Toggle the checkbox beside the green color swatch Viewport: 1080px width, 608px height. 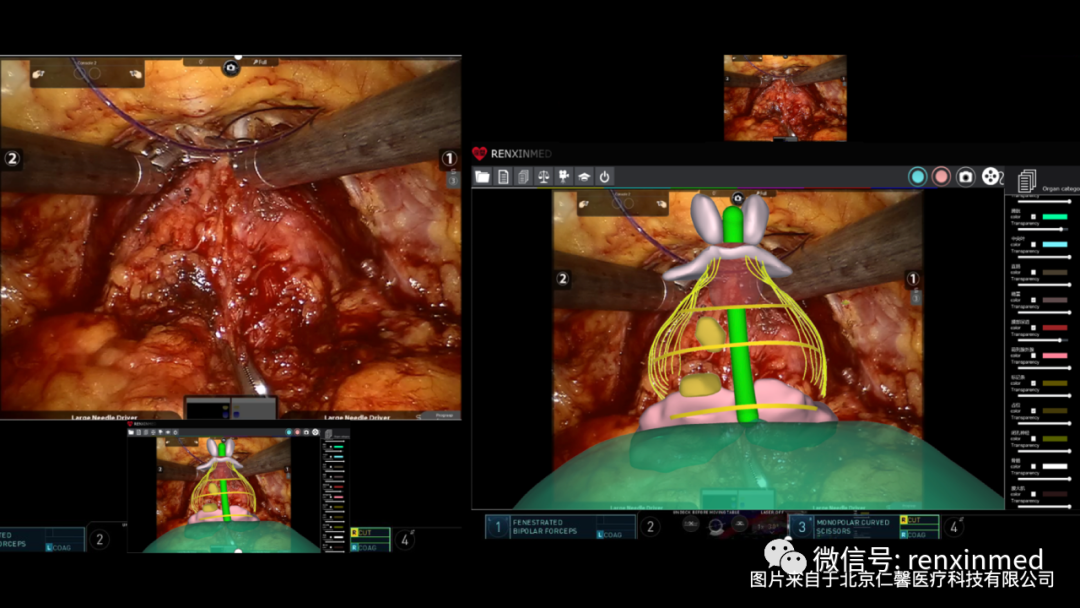pos(1034,217)
